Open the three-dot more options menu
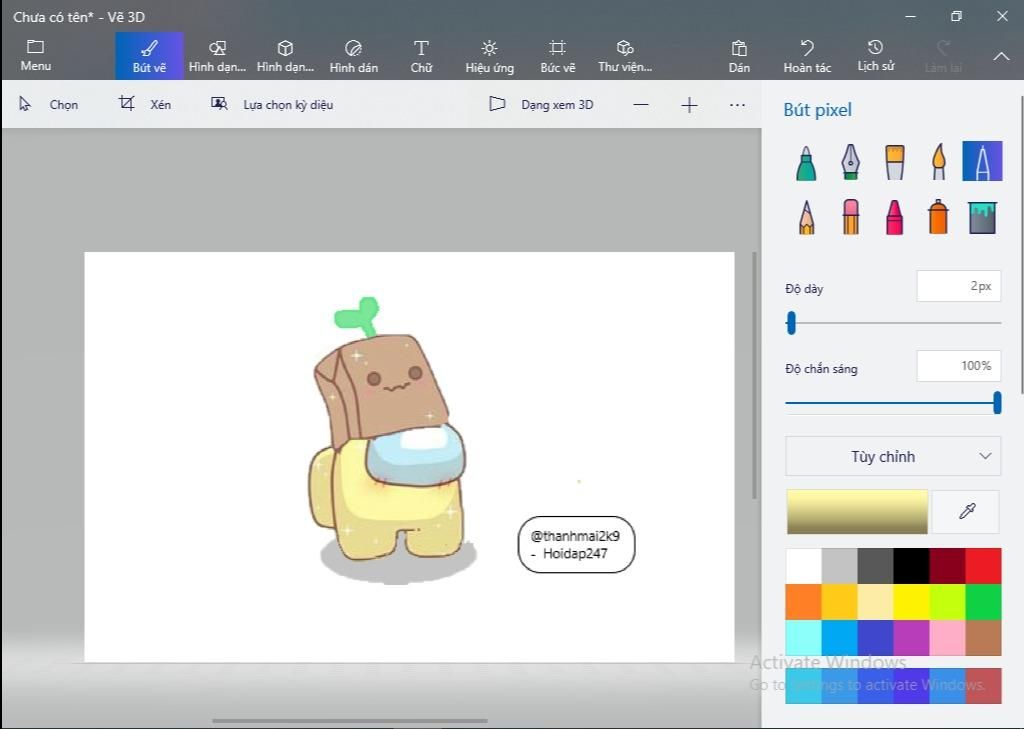Image resolution: width=1024 pixels, height=729 pixels. click(x=737, y=105)
